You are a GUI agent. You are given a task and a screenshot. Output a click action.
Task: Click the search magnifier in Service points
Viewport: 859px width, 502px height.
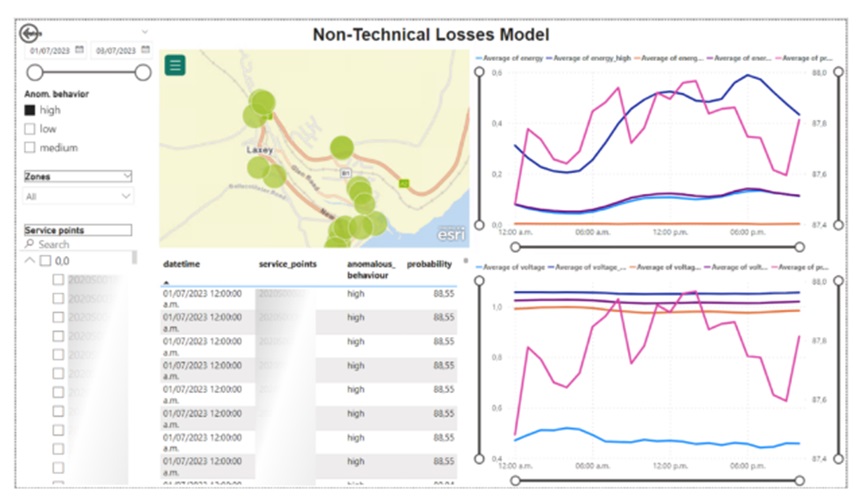(x=30, y=244)
